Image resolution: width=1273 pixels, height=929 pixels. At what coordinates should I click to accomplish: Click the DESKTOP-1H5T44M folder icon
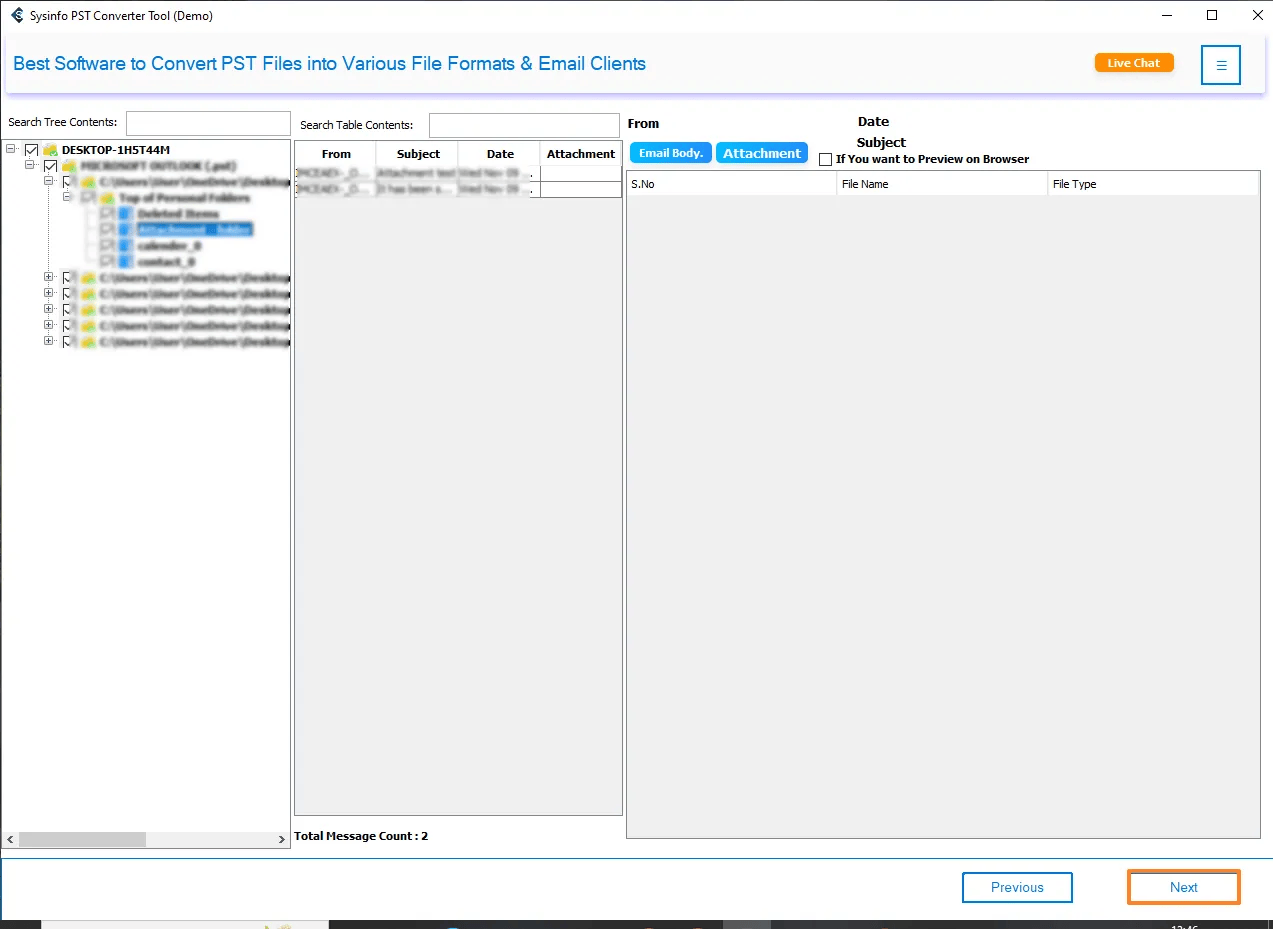pos(50,150)
